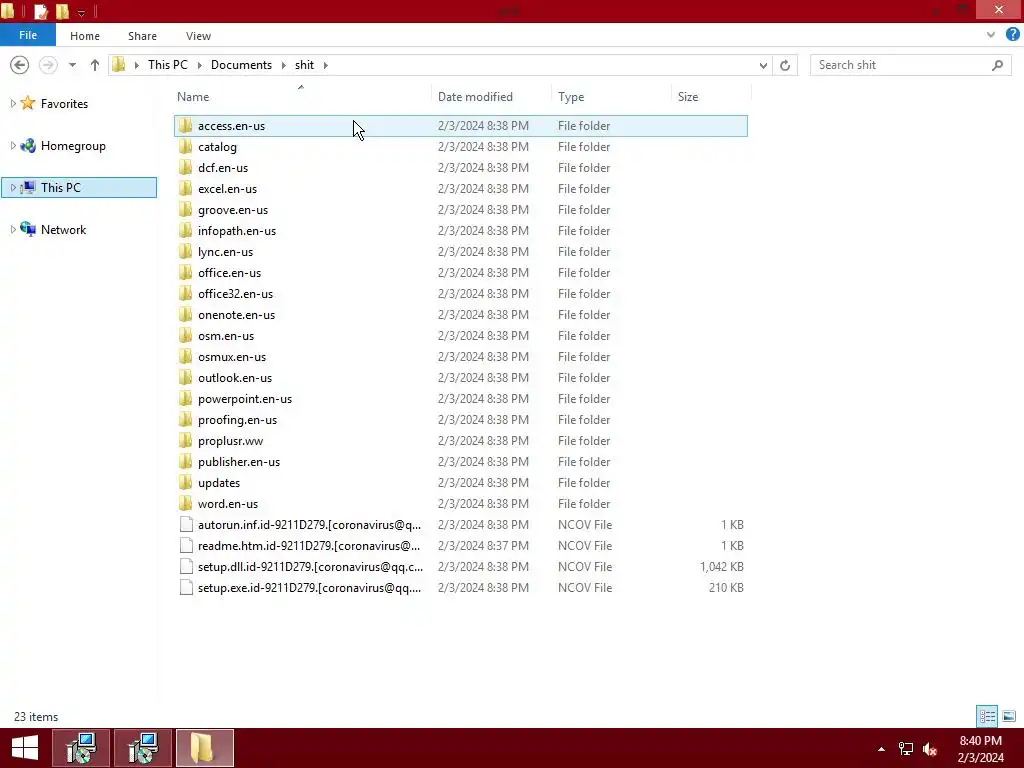
Task: Navigate to Documents in breadcrumb
Action: tap(241, 65)
